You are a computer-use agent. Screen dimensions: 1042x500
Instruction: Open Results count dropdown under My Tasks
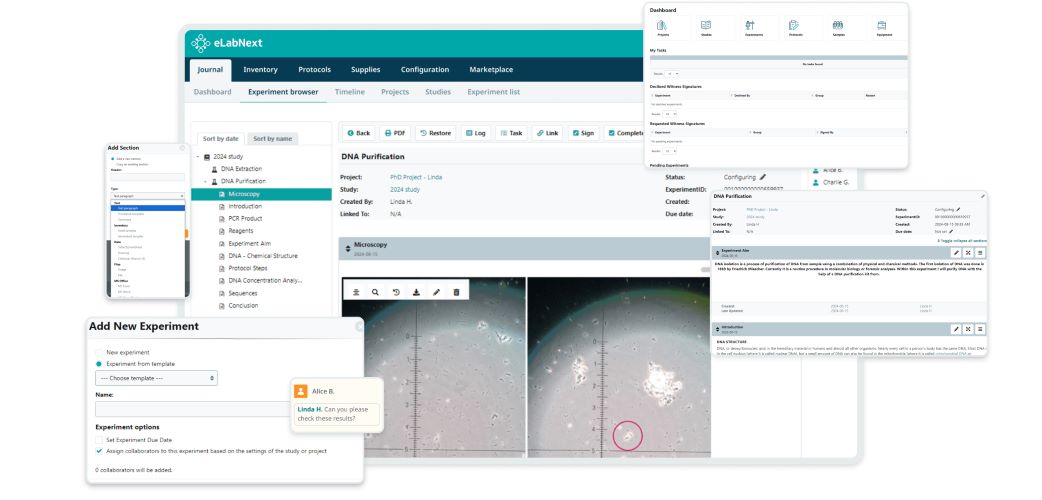672,74
